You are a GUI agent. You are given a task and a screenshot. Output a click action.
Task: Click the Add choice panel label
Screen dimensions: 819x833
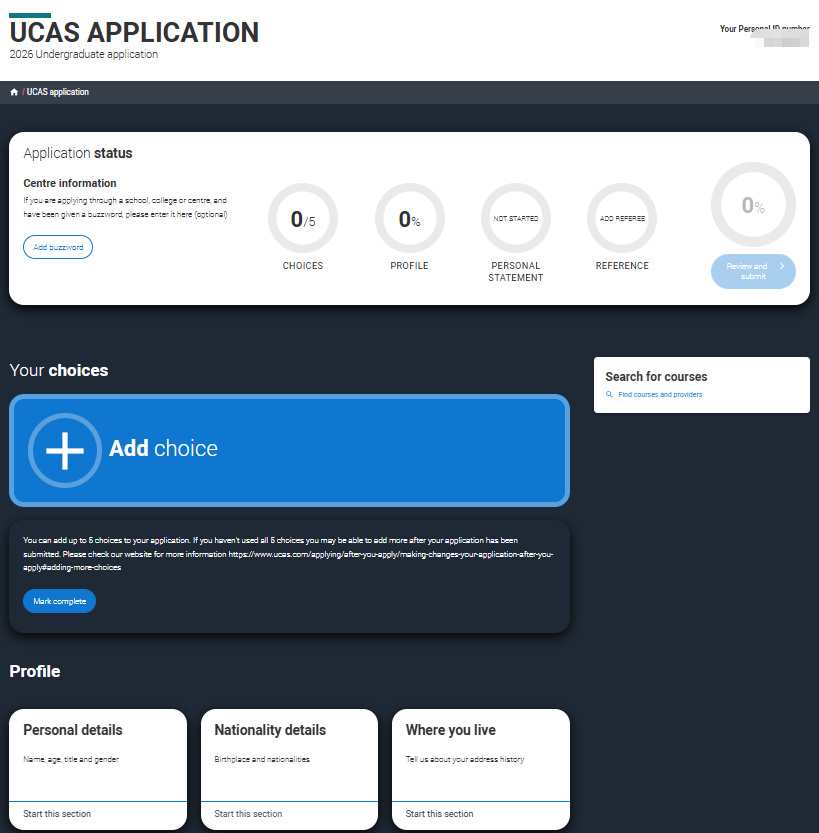163,448
